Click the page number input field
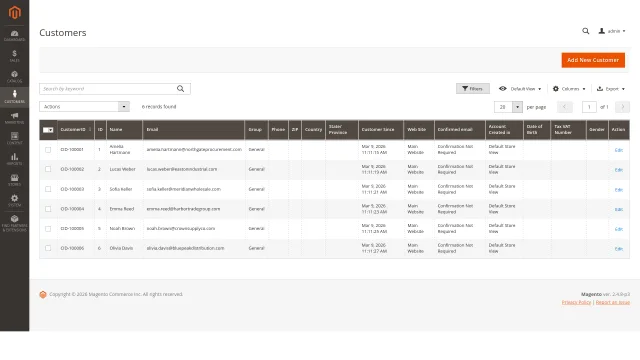This screenshot has width=640, height=360. [589, 107]
